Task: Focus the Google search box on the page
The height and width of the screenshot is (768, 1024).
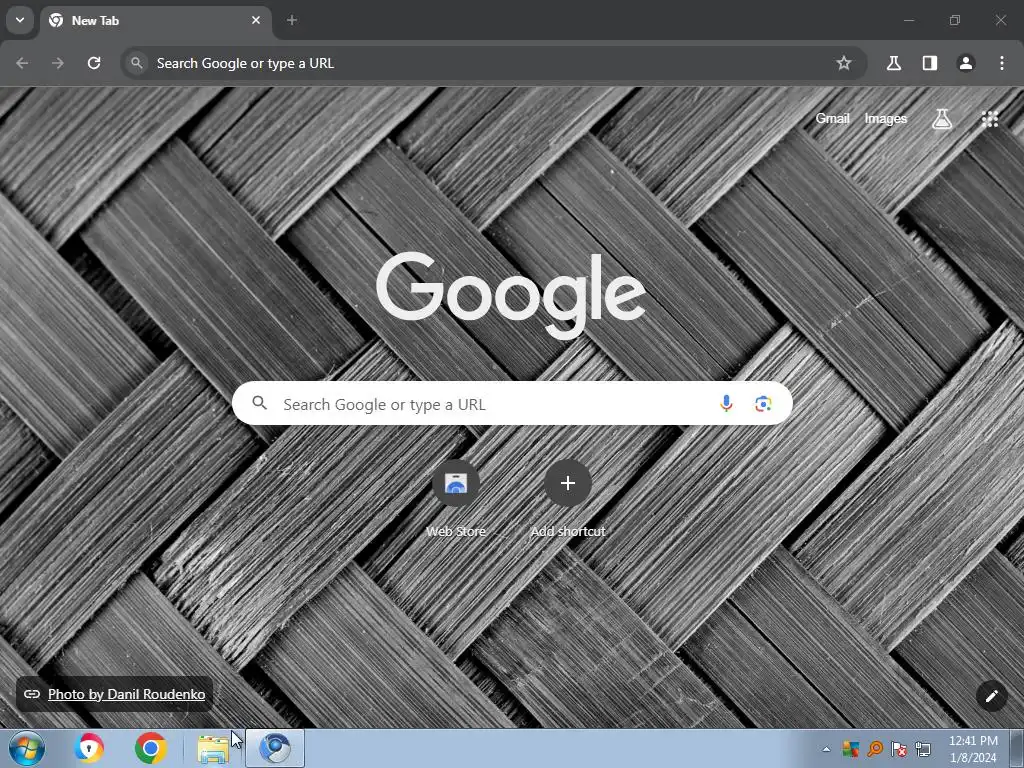Action: point(512,404)
